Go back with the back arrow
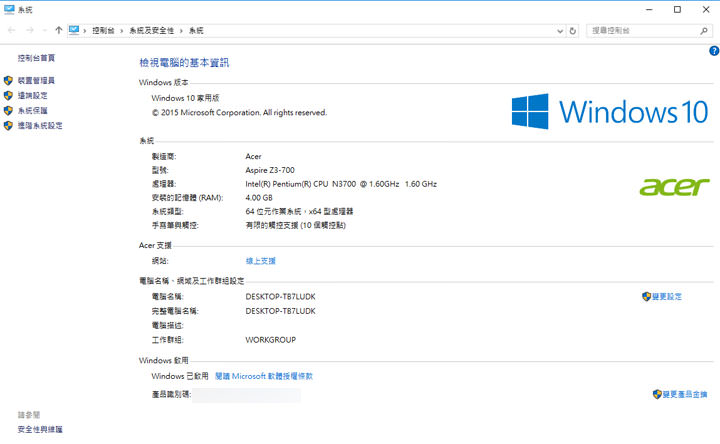This screenshot has height=444, width=720. coord(12,30)
